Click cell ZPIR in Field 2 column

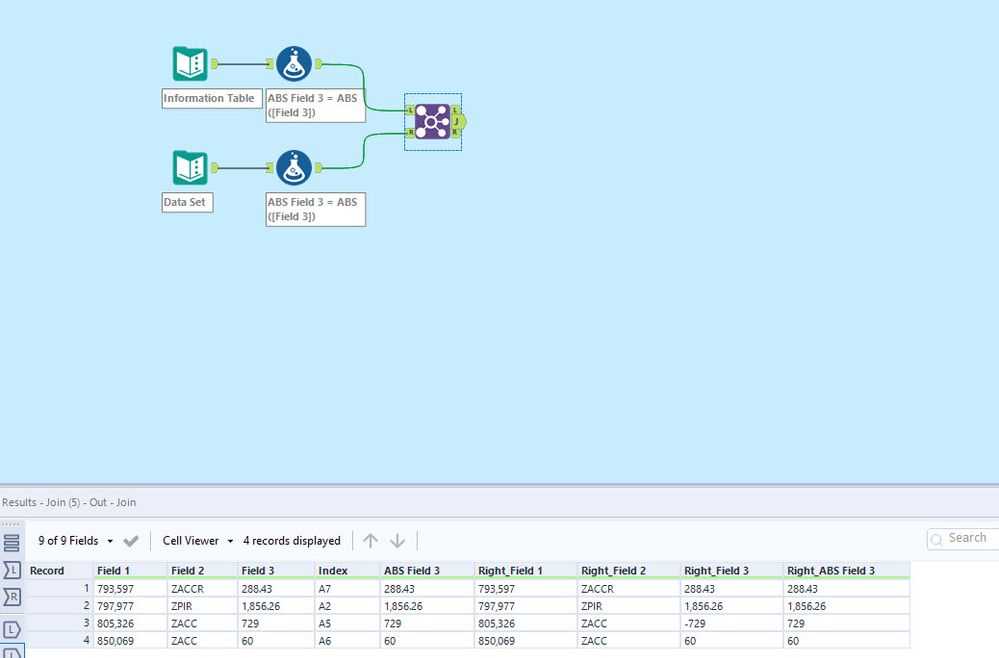202,606
